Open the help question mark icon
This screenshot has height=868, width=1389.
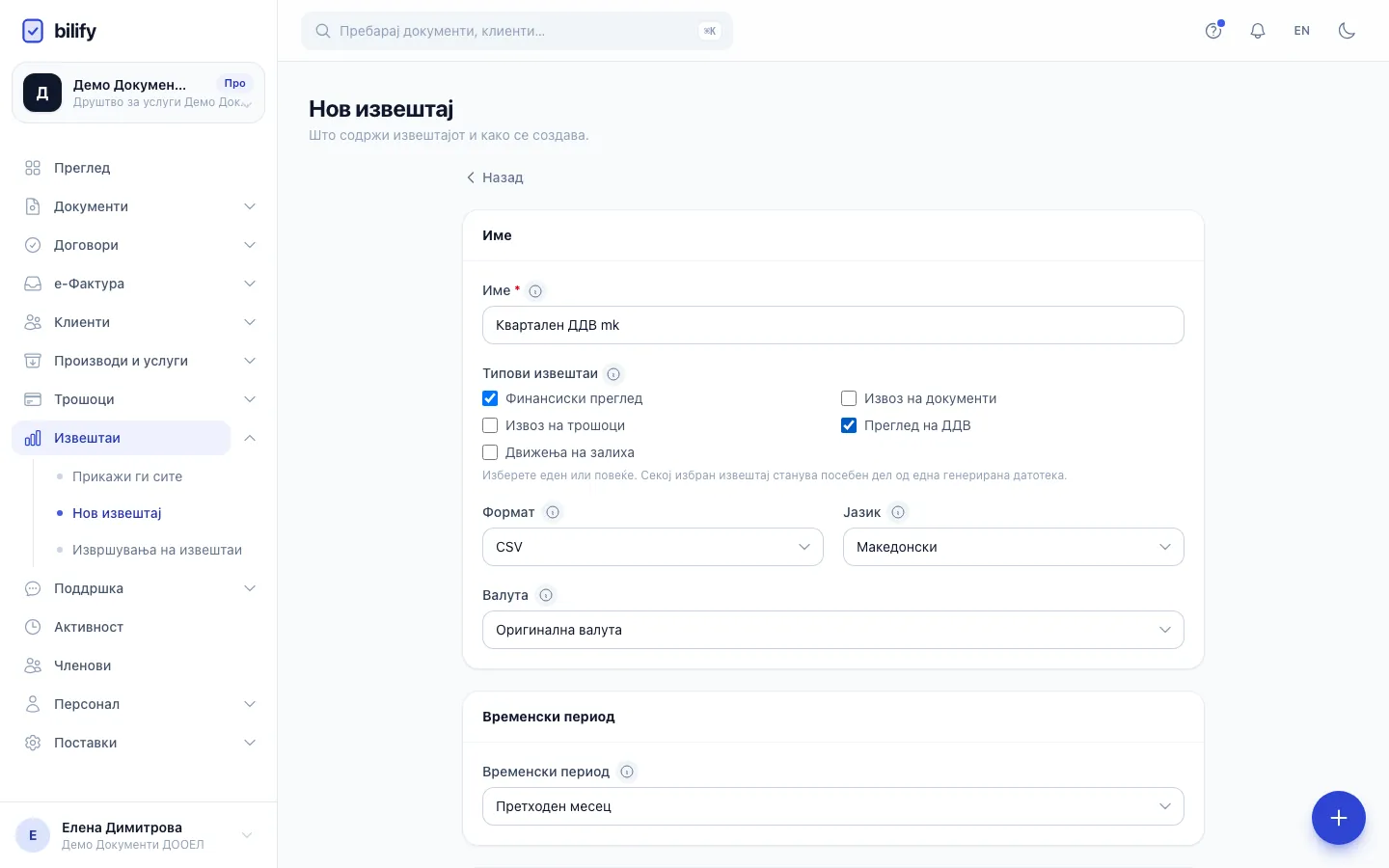click(x=1213, y=31)
